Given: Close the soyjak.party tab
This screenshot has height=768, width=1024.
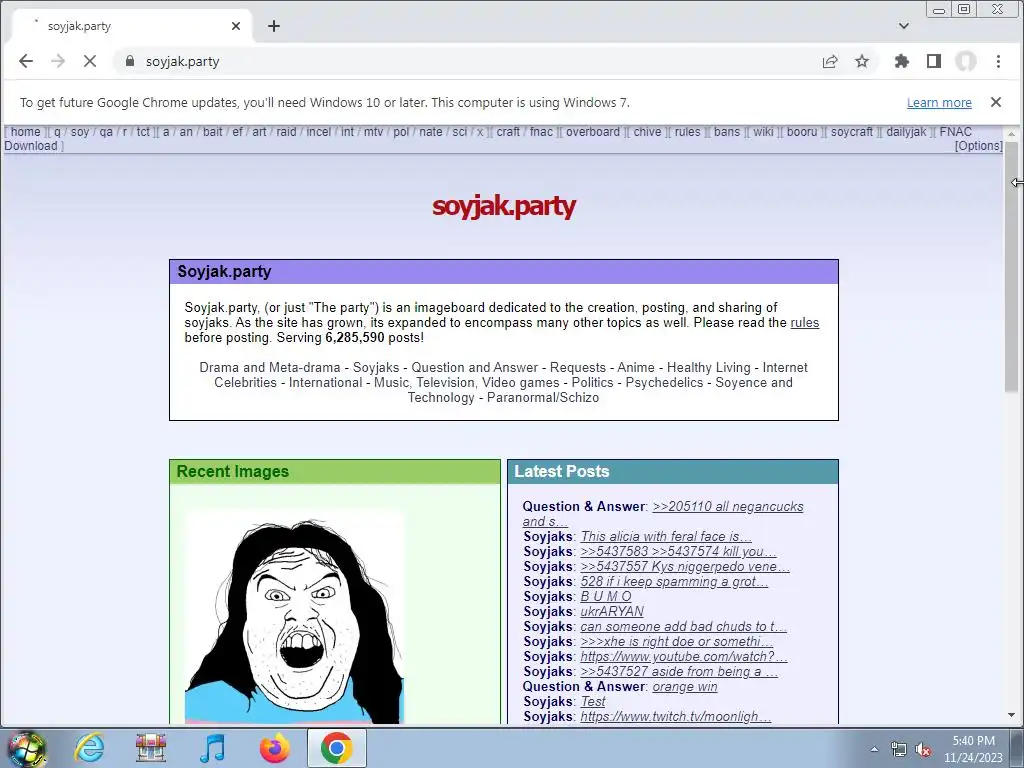Looking at the screenshot, I should click(236, 26).
